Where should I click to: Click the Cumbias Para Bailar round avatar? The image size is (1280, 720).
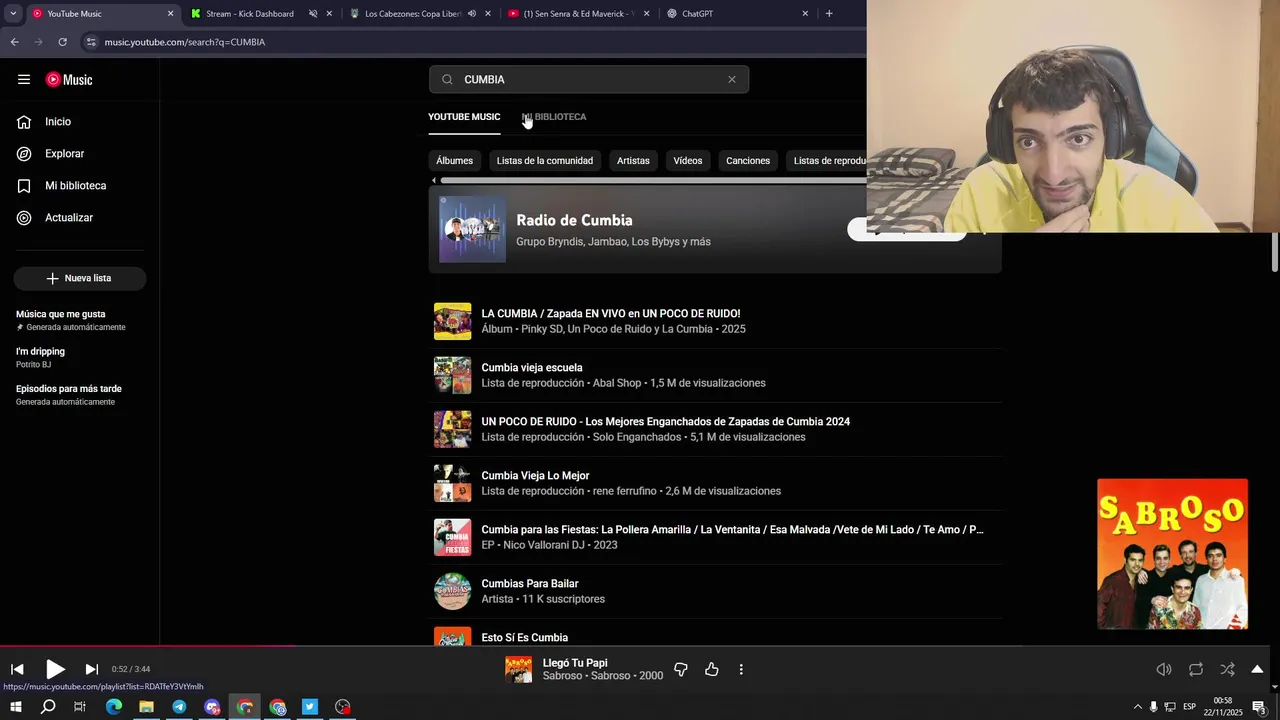point(452,592)
